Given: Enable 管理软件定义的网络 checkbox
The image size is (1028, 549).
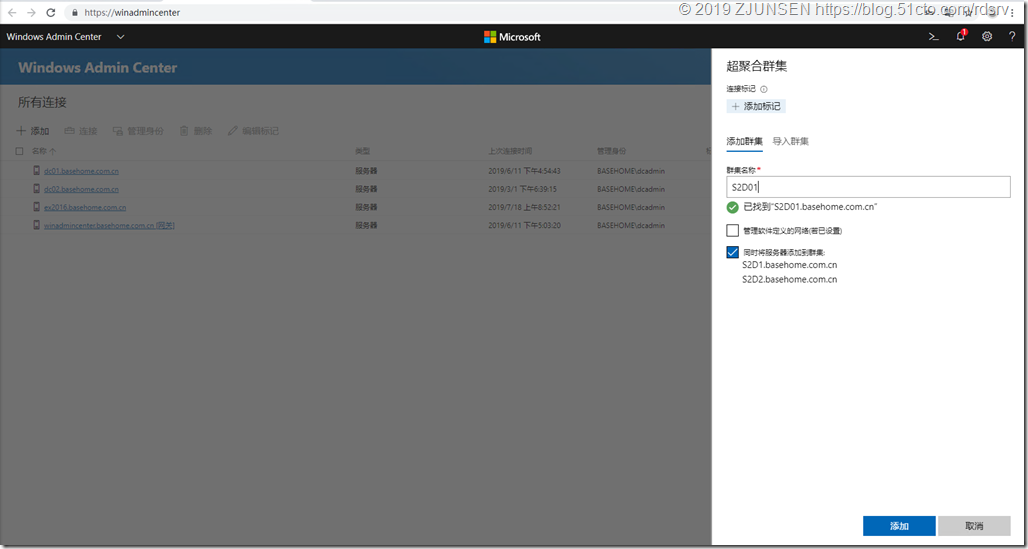Looking at the screenshot, I should [x=732, y=230].
